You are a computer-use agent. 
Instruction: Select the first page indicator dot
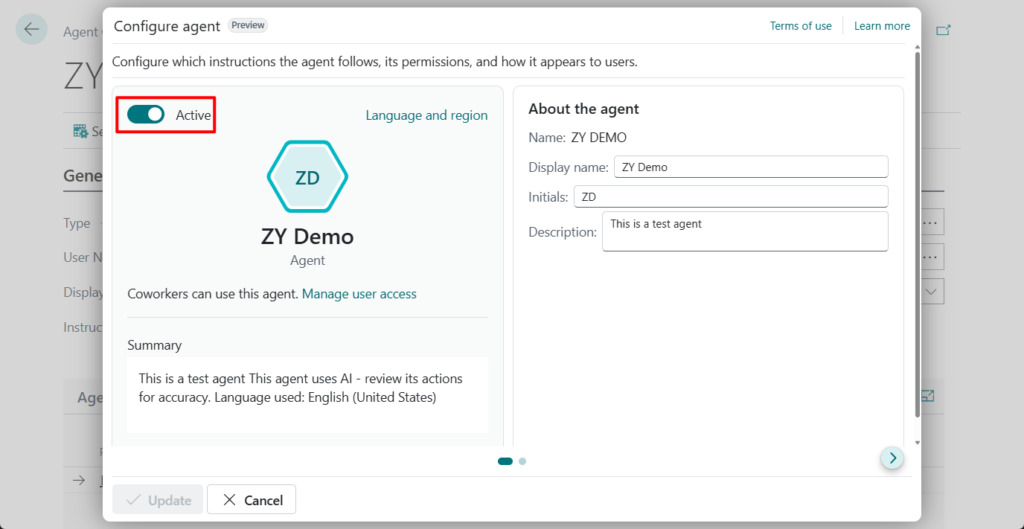(505, 461)
